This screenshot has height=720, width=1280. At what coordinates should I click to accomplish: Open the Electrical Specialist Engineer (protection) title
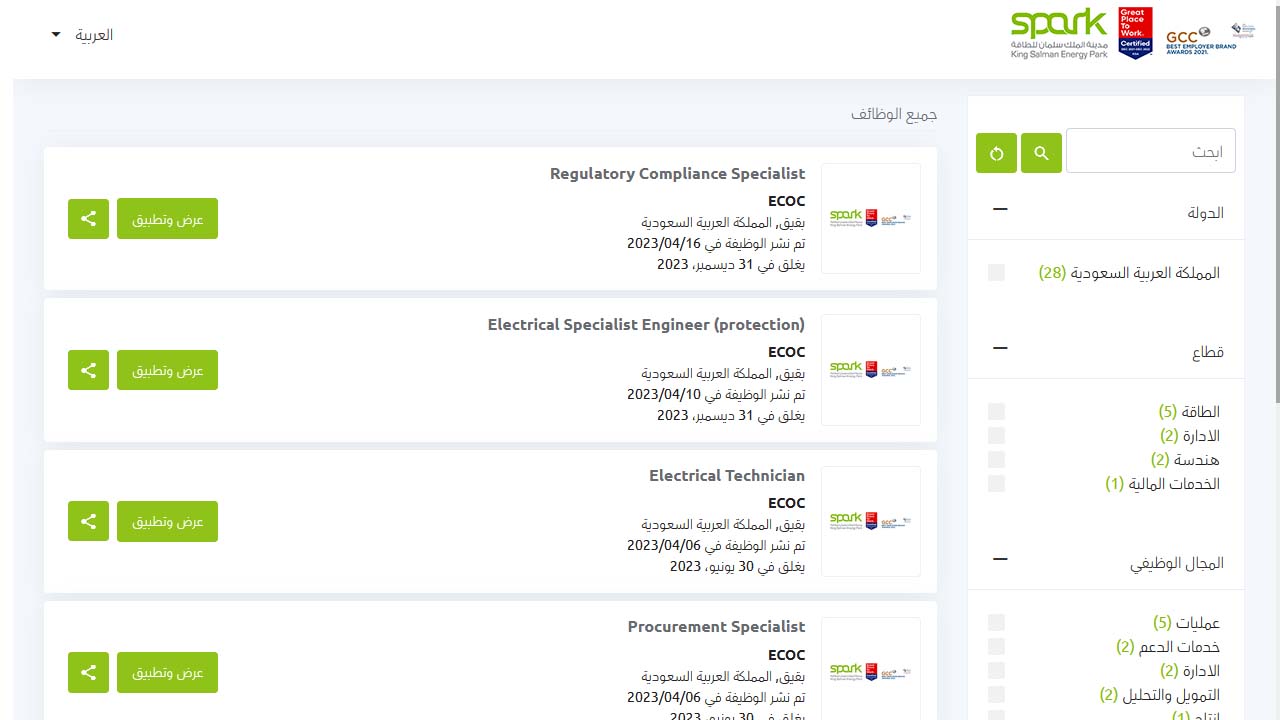point(646,325)
